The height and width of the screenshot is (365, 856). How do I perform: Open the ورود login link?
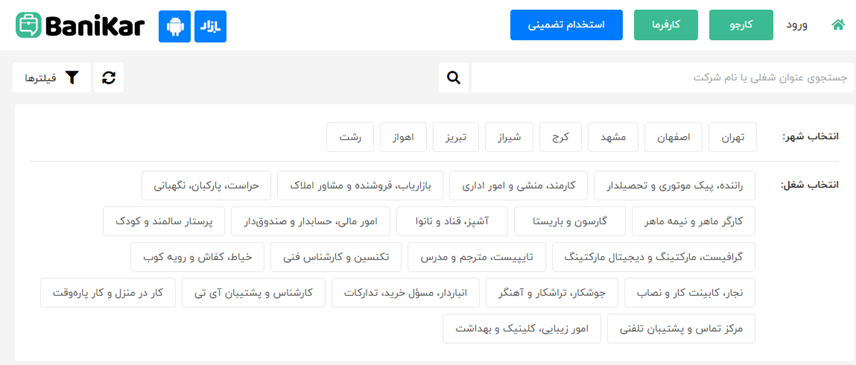click(796, 25)
